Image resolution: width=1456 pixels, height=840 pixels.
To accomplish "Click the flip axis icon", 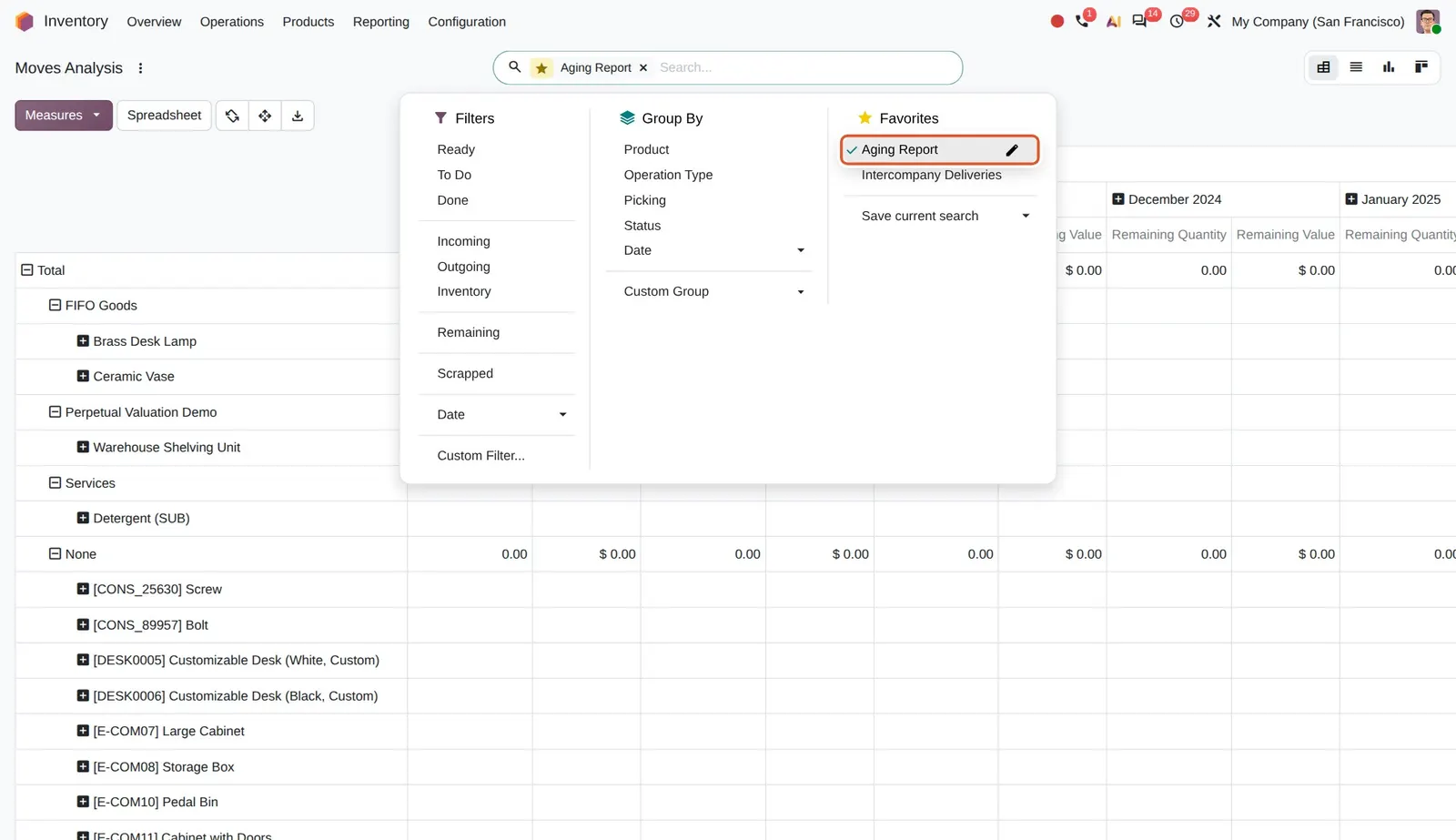I will click(232, 116).
